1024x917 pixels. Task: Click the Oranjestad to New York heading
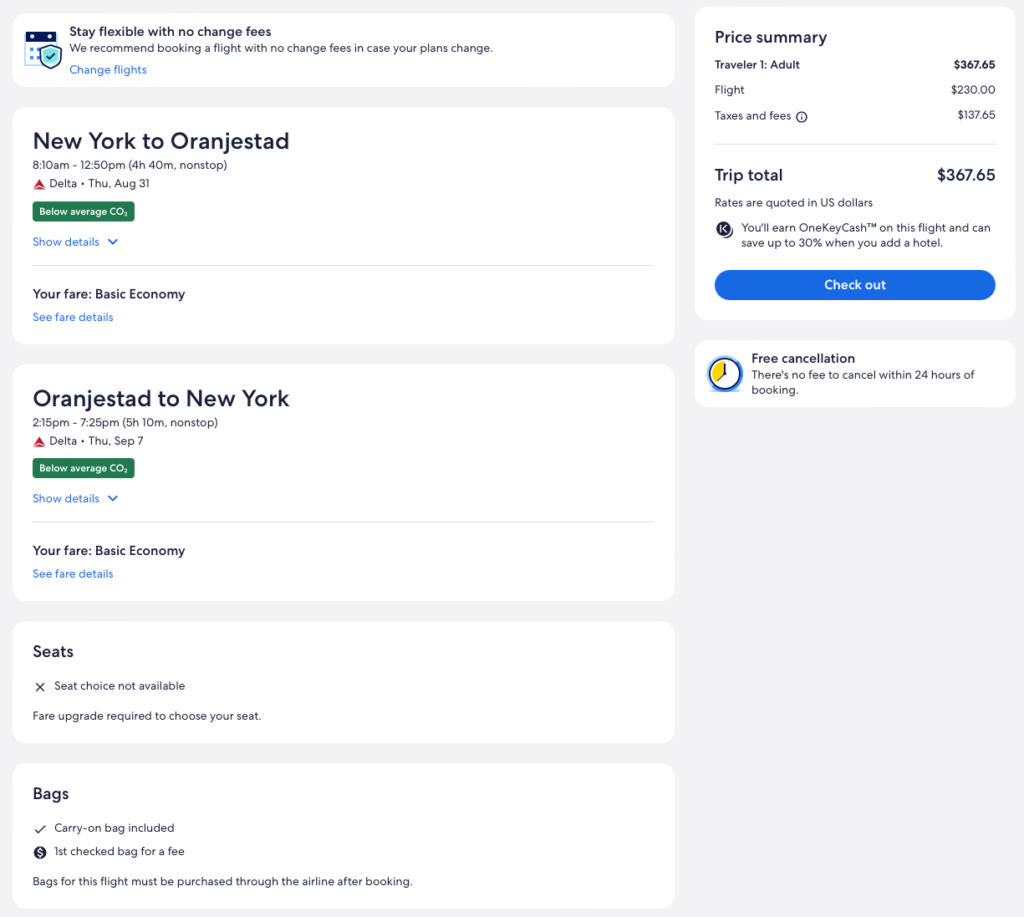pyautogui.click(x=161, y=398)
